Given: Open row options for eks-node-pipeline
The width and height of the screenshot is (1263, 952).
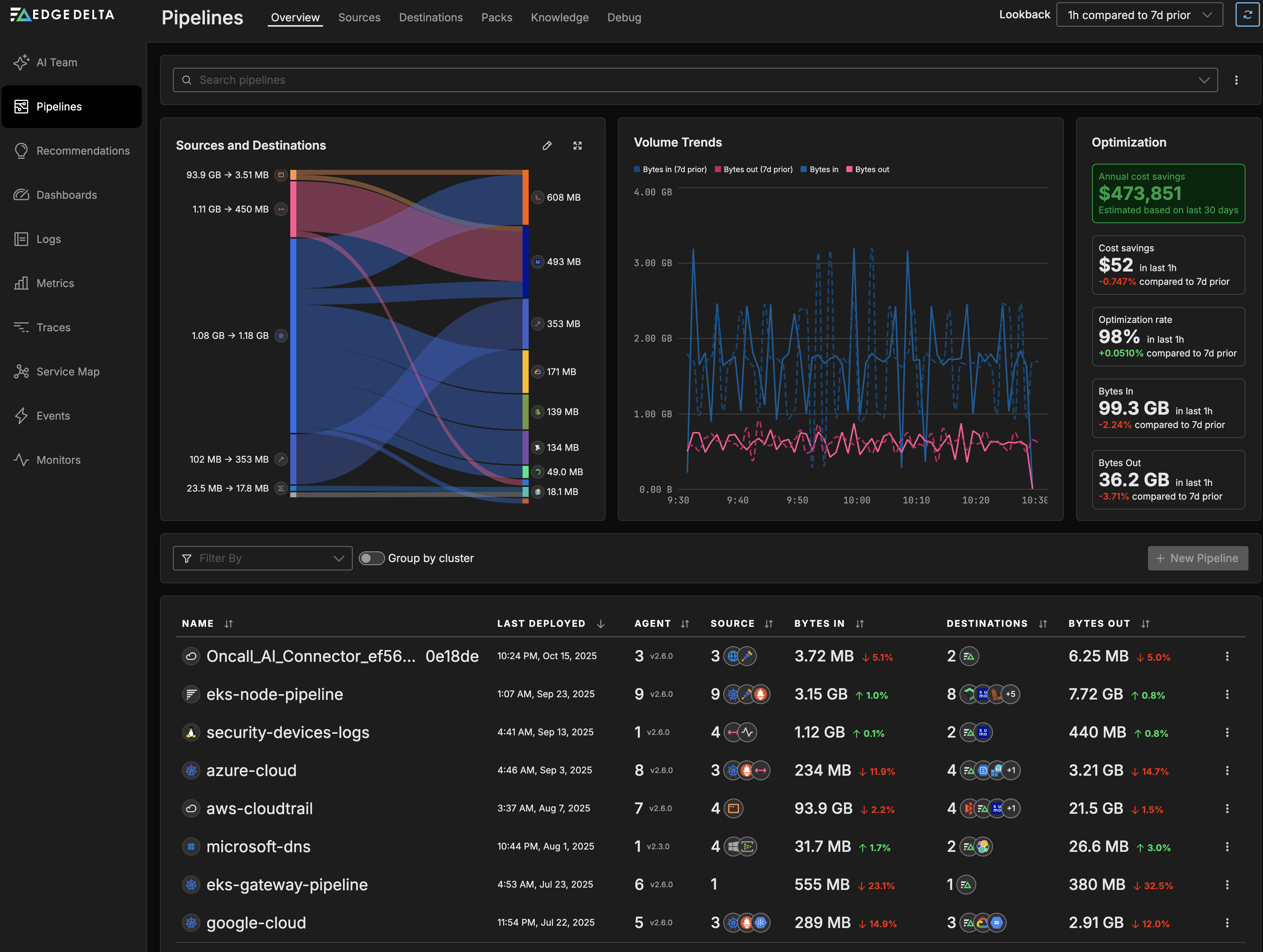Looking at the screenshot, I should coord(1226,694).
